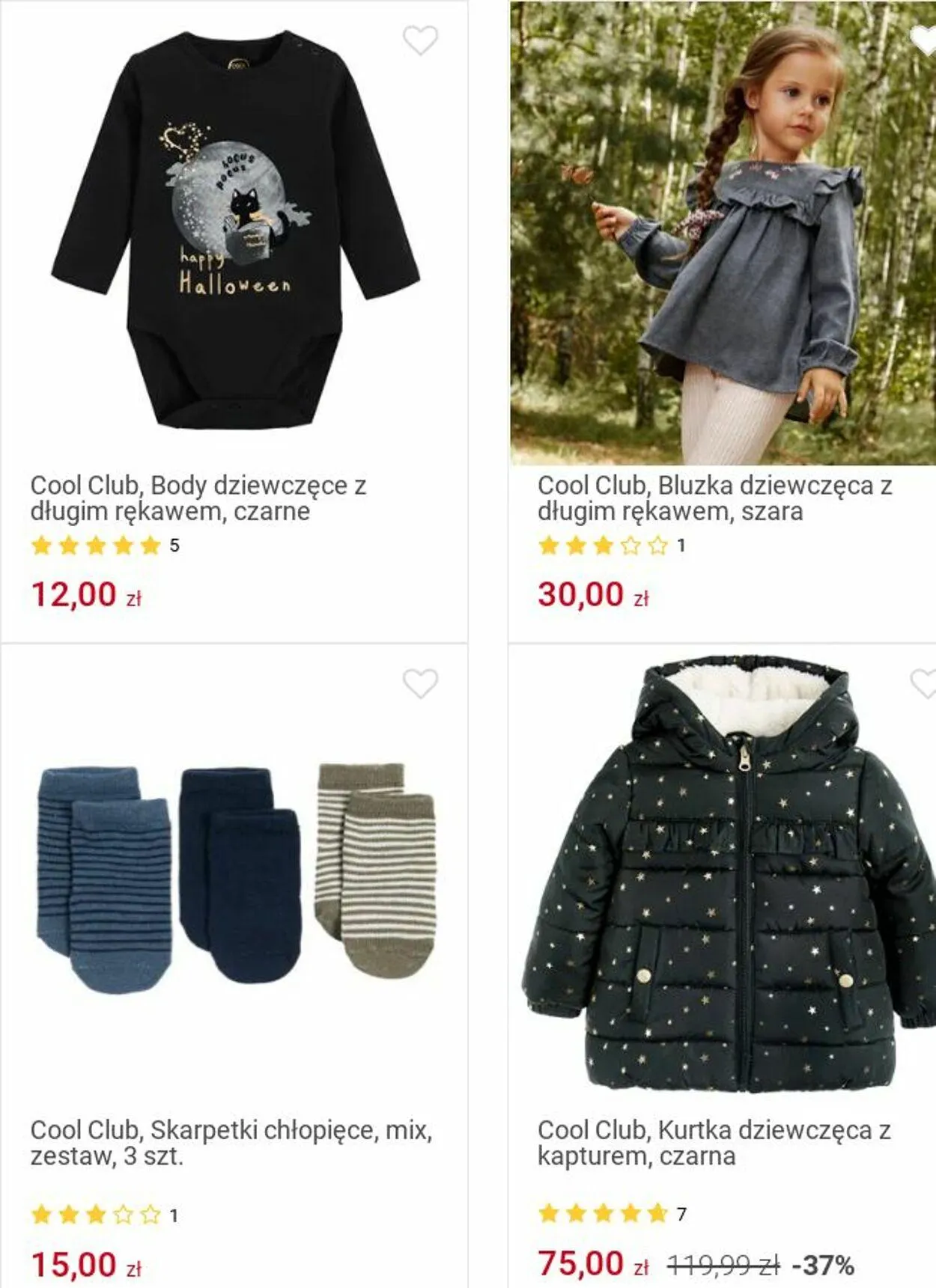Open 'Kurtka dziewczęca z kapturem, czarna' title
The height and width of the screenshot is (1288, 936).
coord(714,1143)
